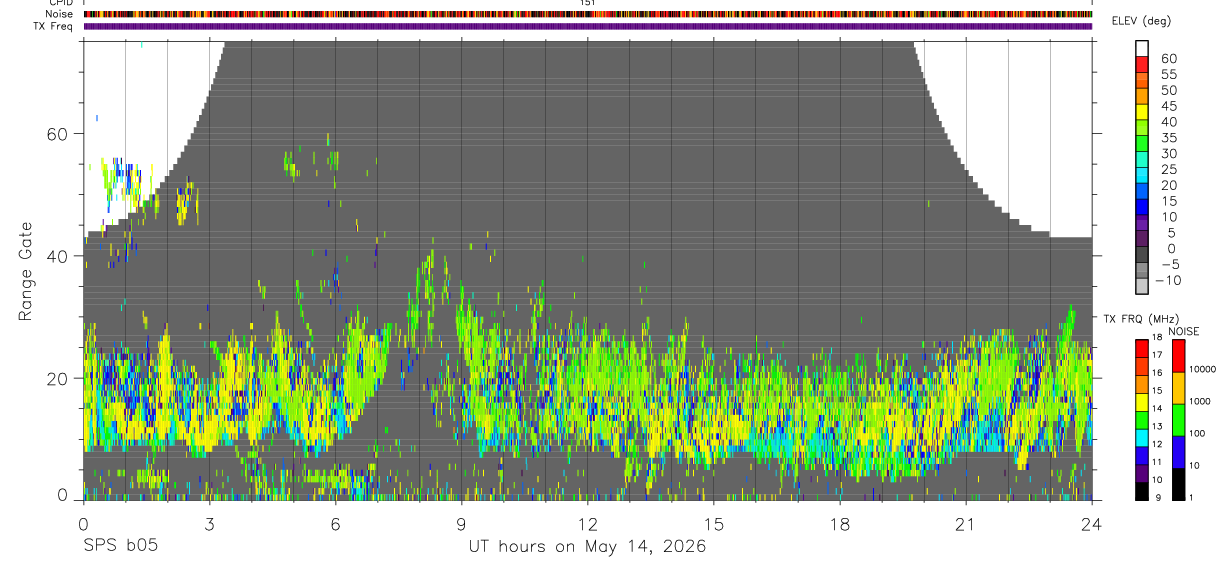Click the green 100 noise level swatch
This screenshot has height=567, width=1228.
[1177, 420]
